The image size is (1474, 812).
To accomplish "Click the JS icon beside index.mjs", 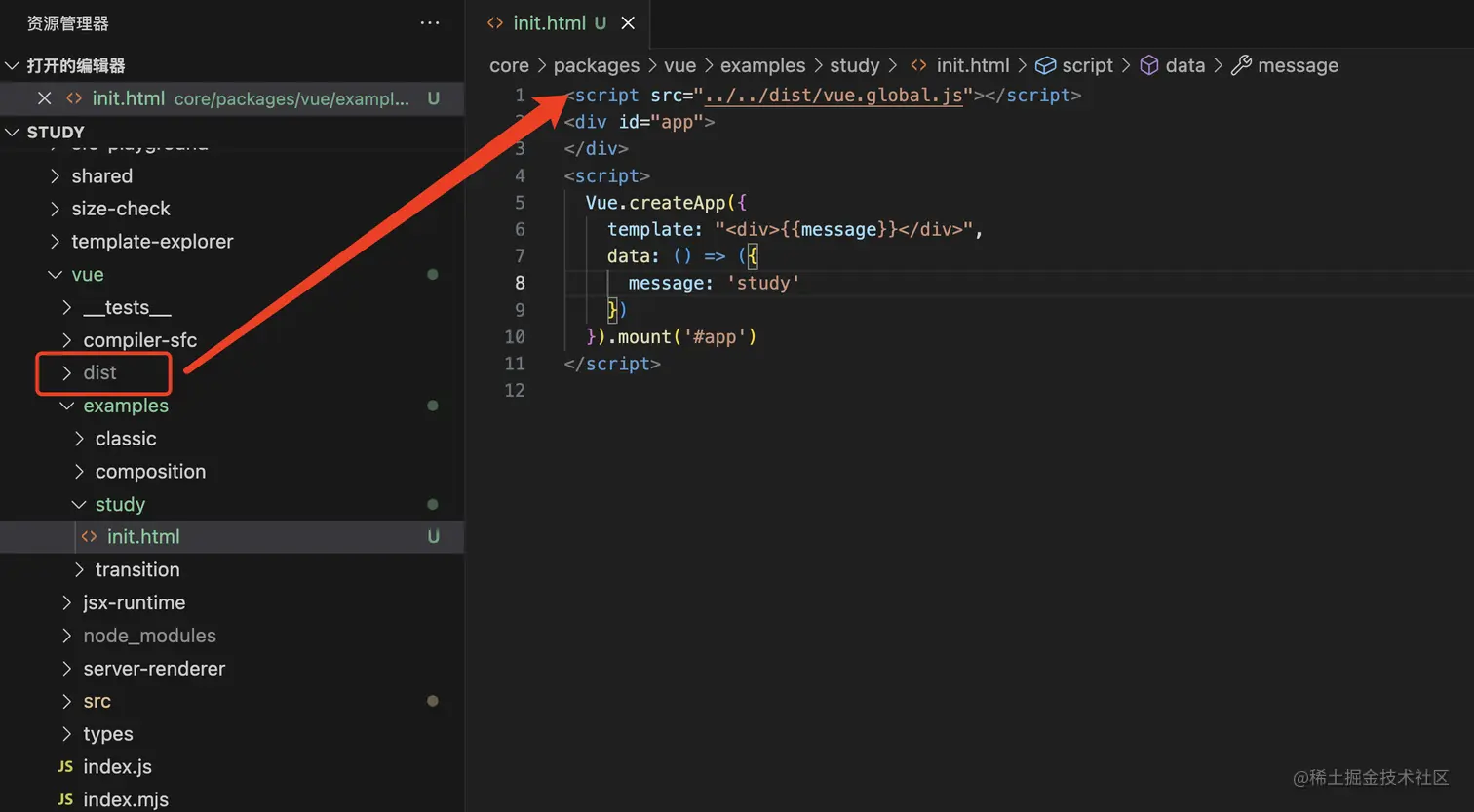I will [x=65, y=800].
